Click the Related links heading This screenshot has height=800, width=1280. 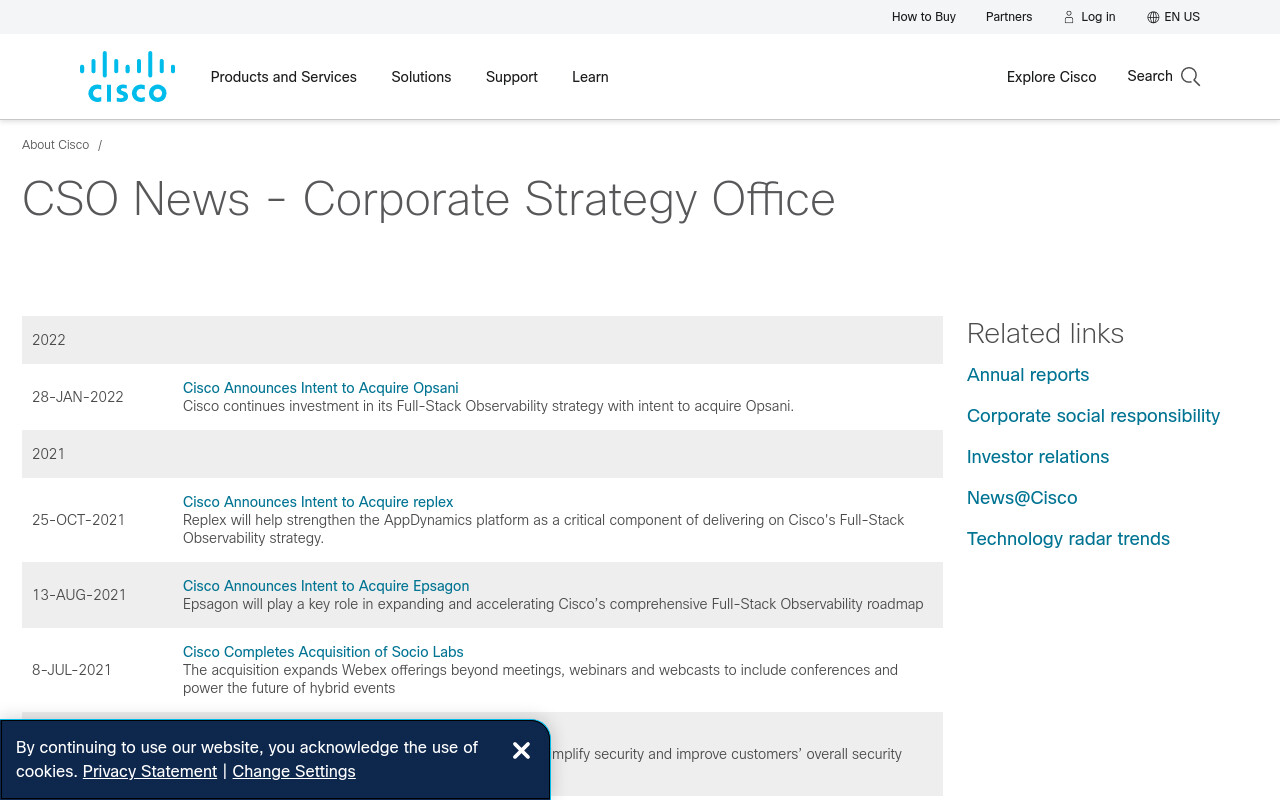1046,333
